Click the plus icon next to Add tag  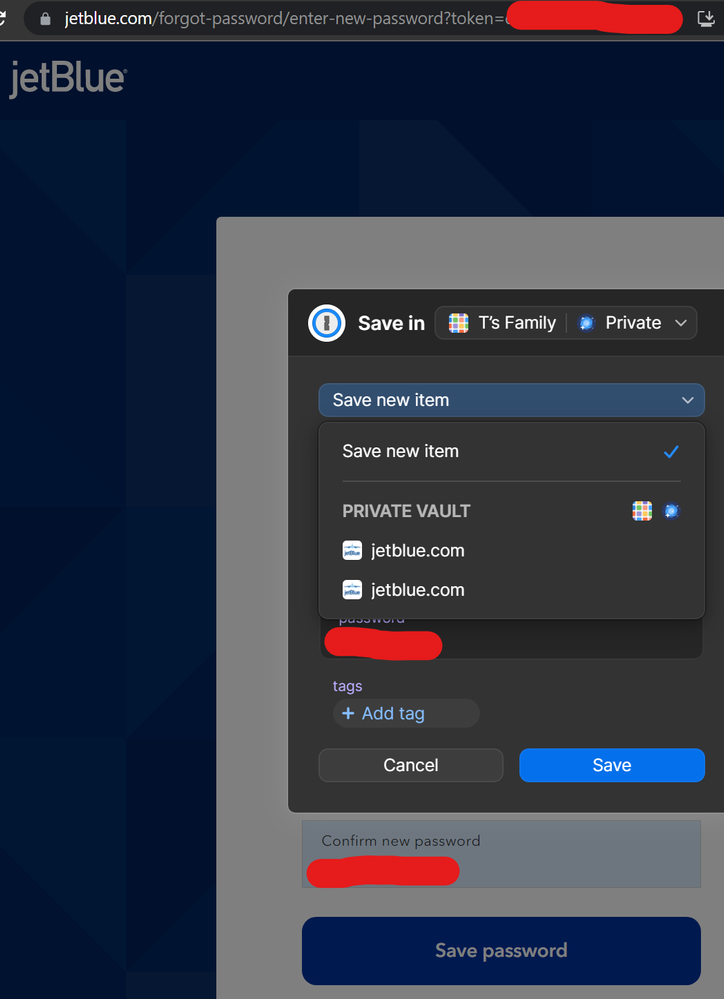(x=348, y=713)
